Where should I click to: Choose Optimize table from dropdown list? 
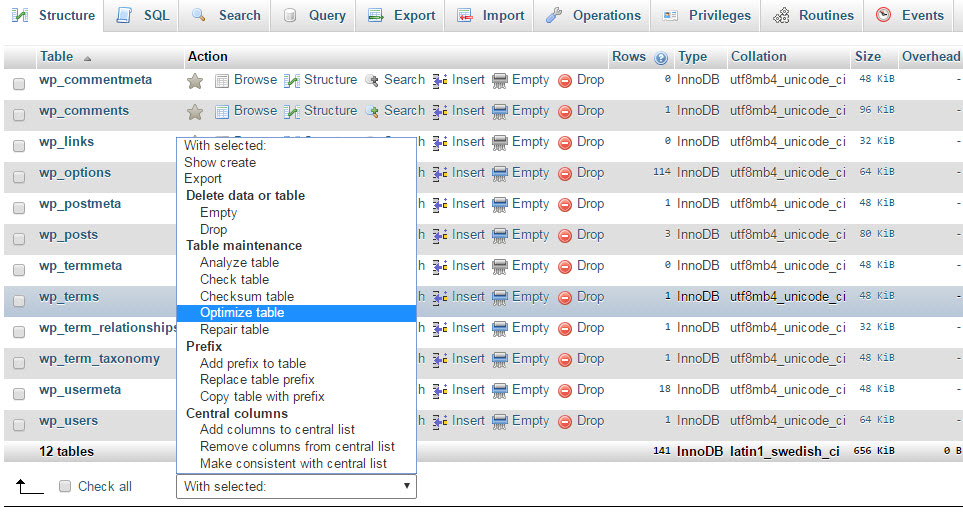296,313
